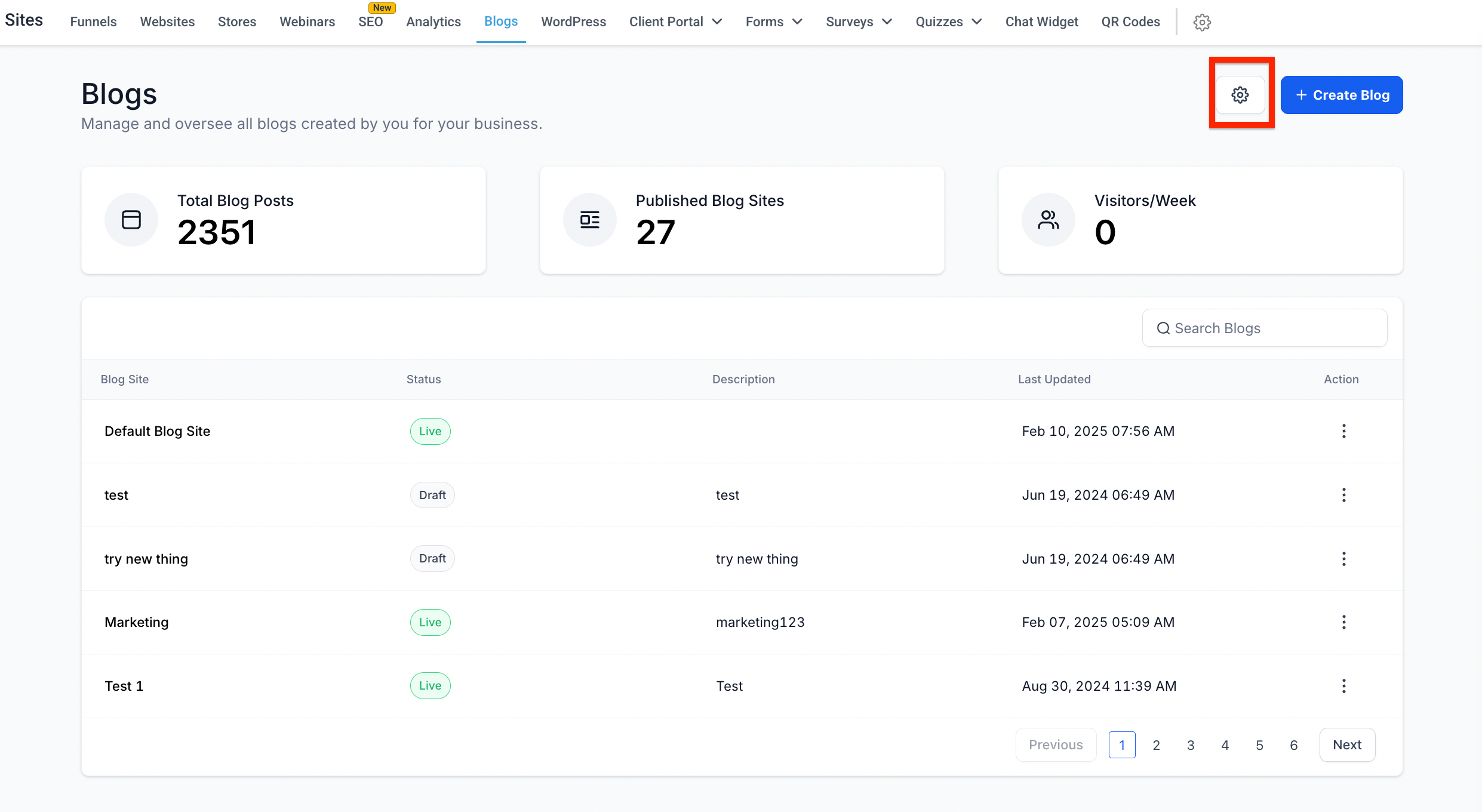Image resolution: width=1482 pixels, height=812 pixels.
Task: Open the WordPress tab
Action: coord(573,22)
